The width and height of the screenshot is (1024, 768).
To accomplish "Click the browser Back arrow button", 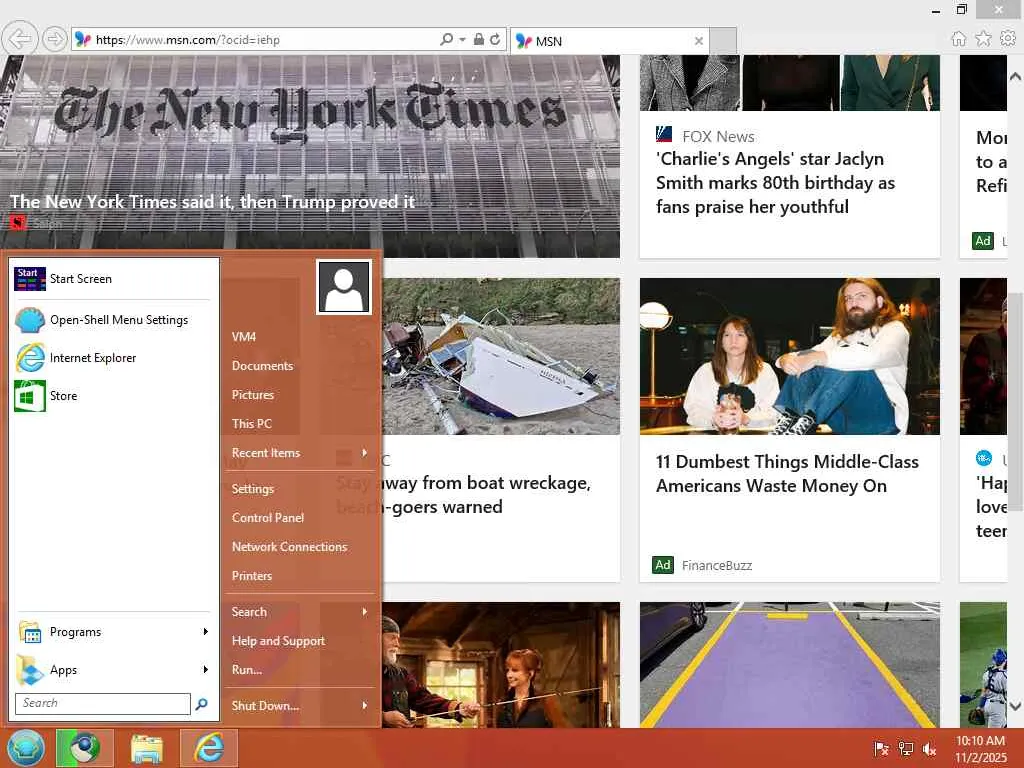I will coord(20,40).
